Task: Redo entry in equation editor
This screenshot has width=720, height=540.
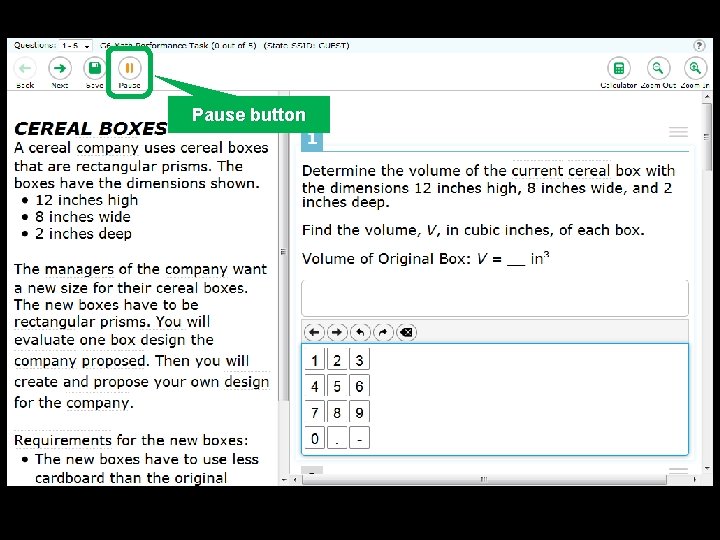Action: [383, 332]
